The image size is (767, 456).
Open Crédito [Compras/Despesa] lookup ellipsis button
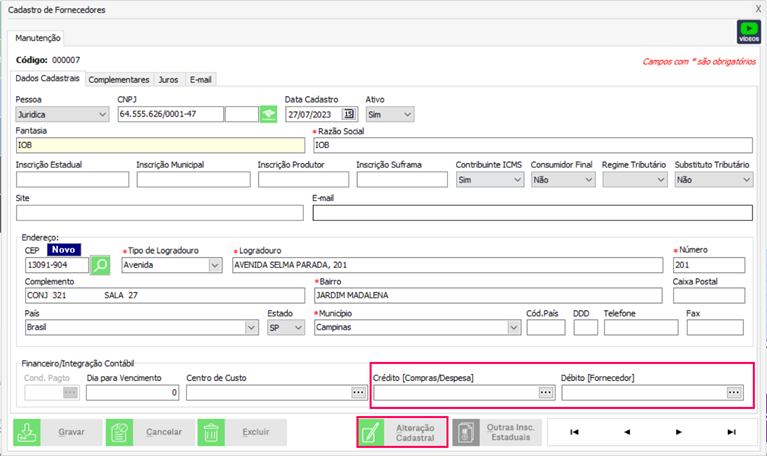pos(545,393)
